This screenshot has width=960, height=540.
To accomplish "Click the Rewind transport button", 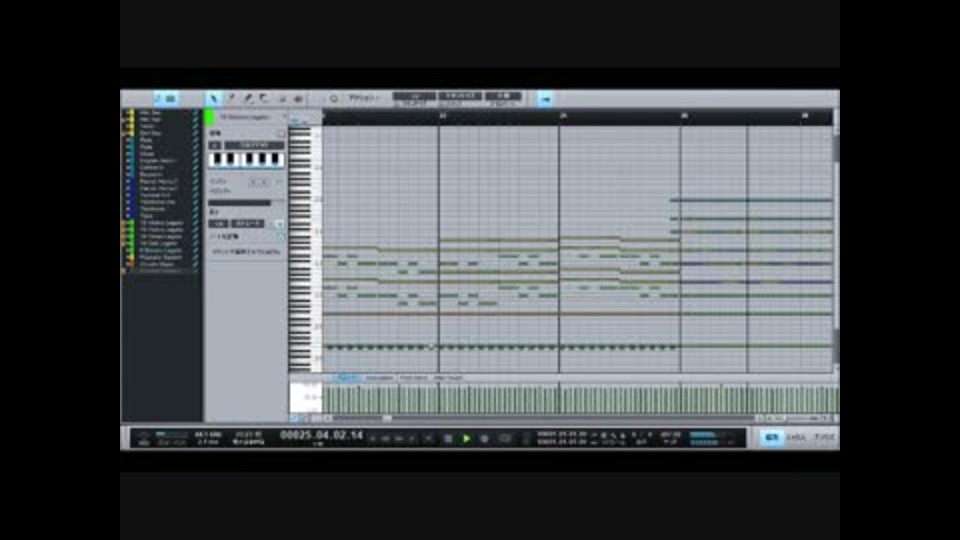I will pos(386,438).
